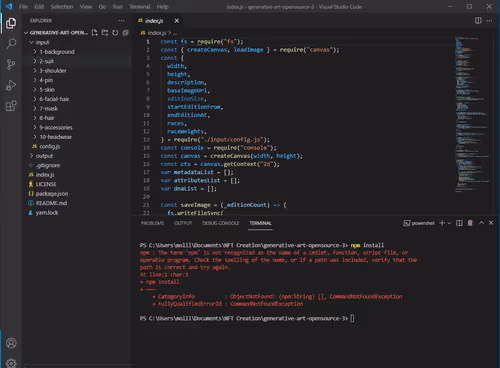
Task: Split the terminal panel
Action: pos(459,223)
